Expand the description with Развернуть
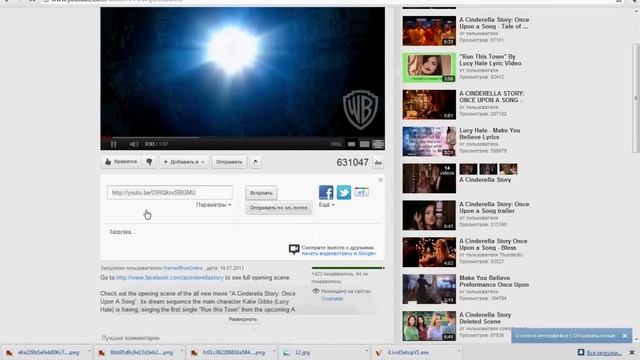The image size is (640, 360). coord(242,319)
